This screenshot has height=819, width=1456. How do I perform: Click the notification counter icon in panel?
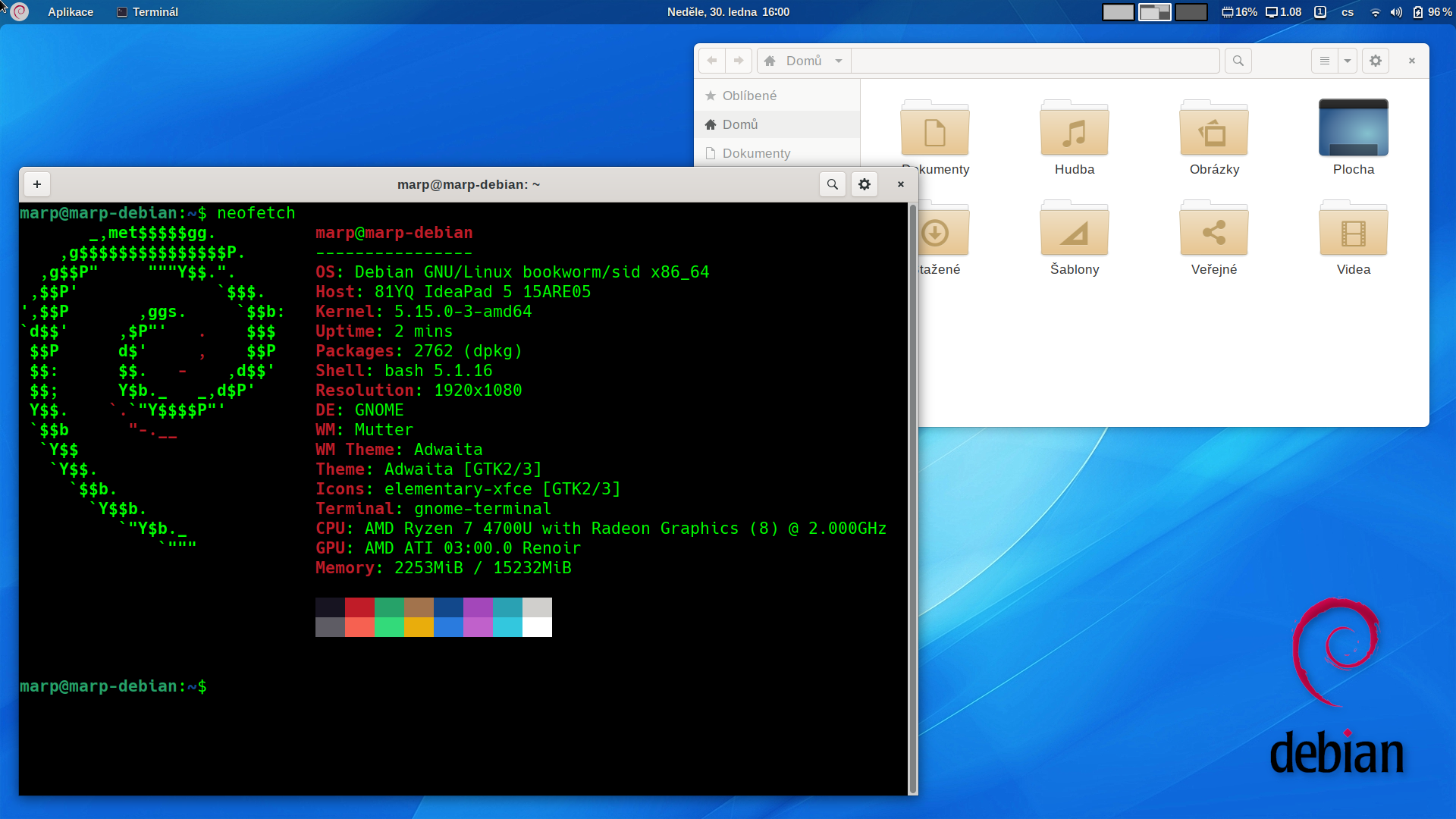[x=1320, y=12]
